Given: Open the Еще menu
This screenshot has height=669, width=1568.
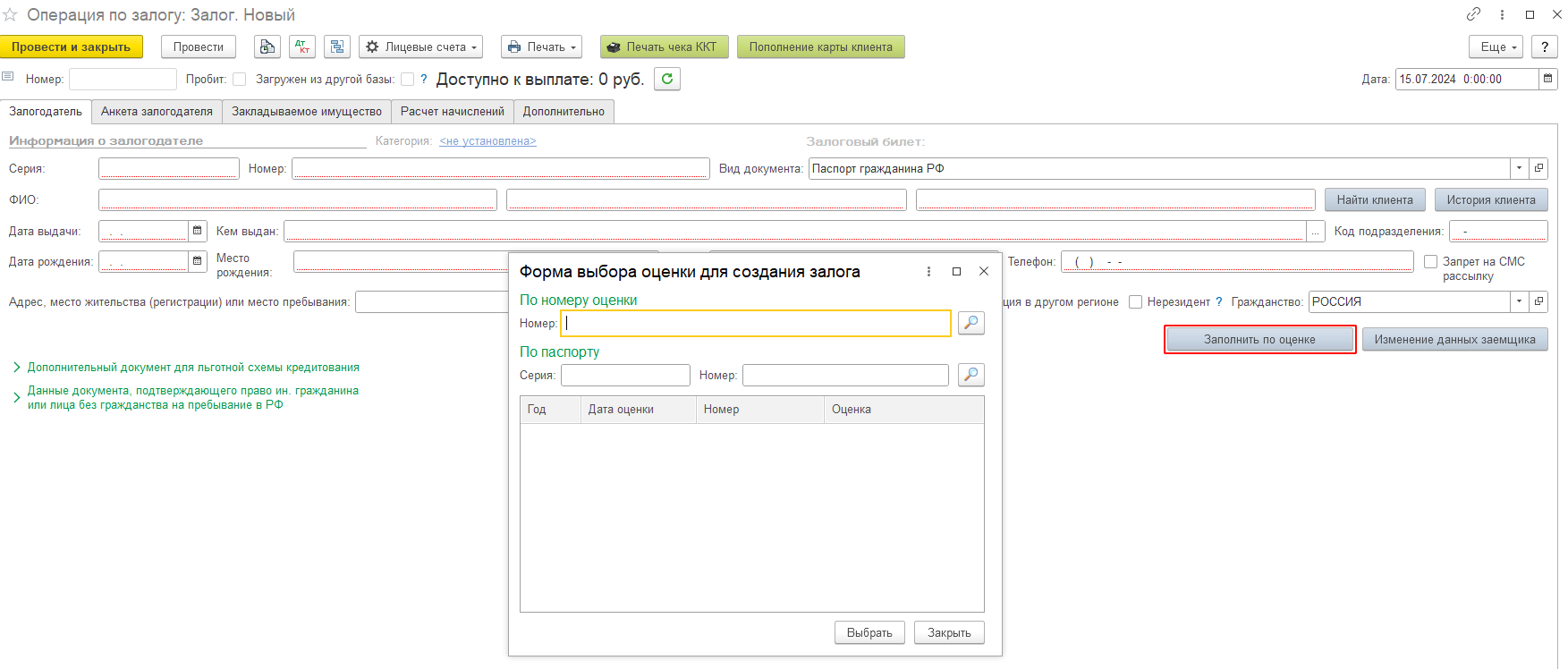Looking at the screenshot, I should point(1496,47).
